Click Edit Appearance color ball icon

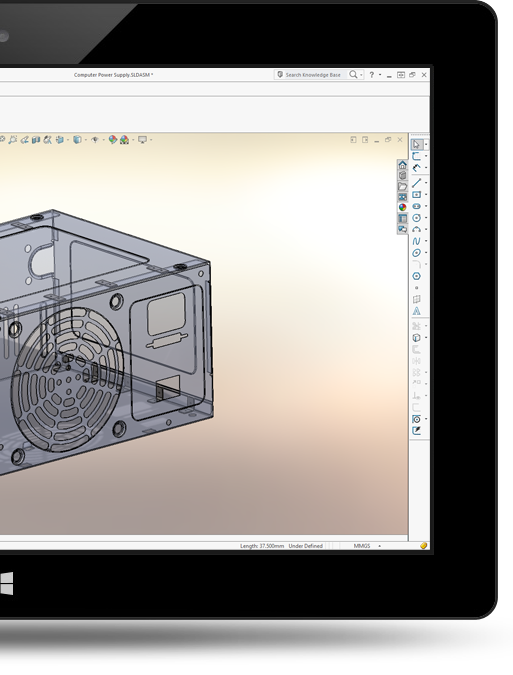click(x=113, y=139)
